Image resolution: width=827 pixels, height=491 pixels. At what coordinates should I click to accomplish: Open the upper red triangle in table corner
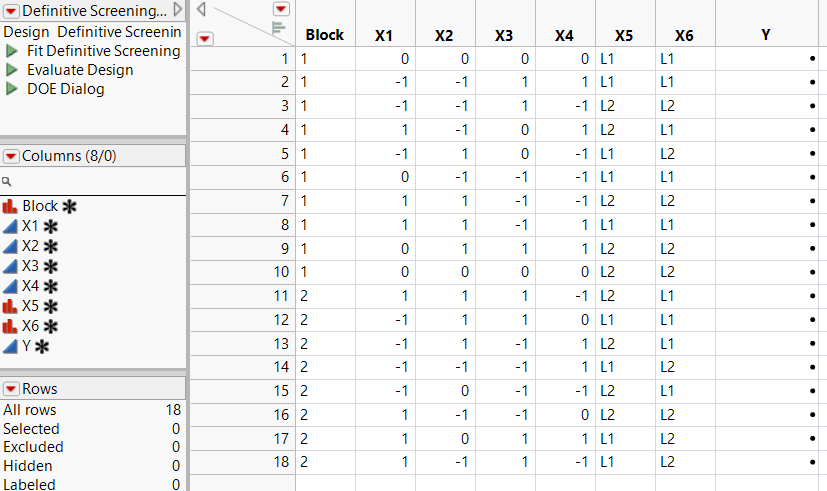point(280,8)
